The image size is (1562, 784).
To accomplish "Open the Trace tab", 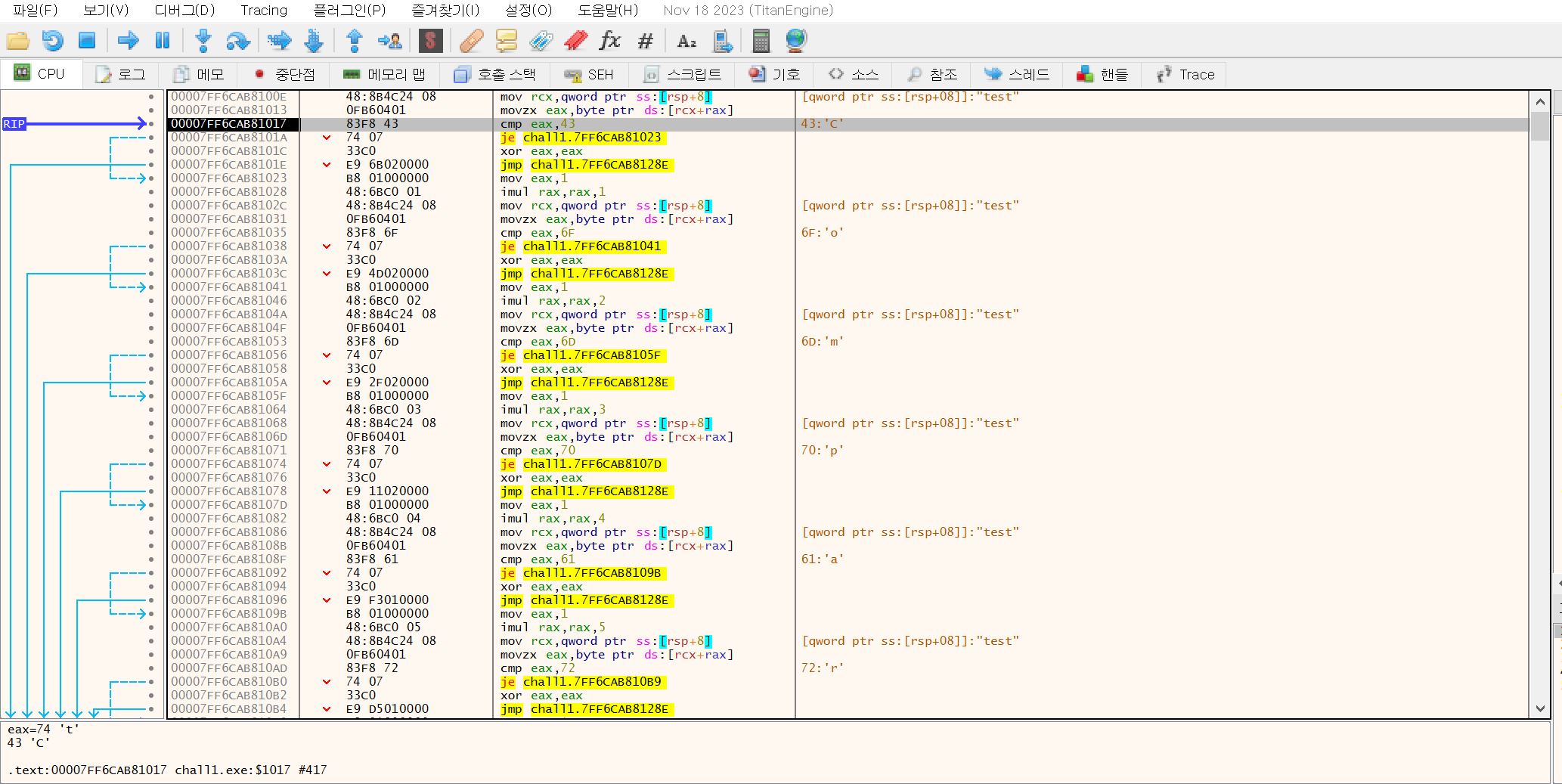I will coord(1185,74).
